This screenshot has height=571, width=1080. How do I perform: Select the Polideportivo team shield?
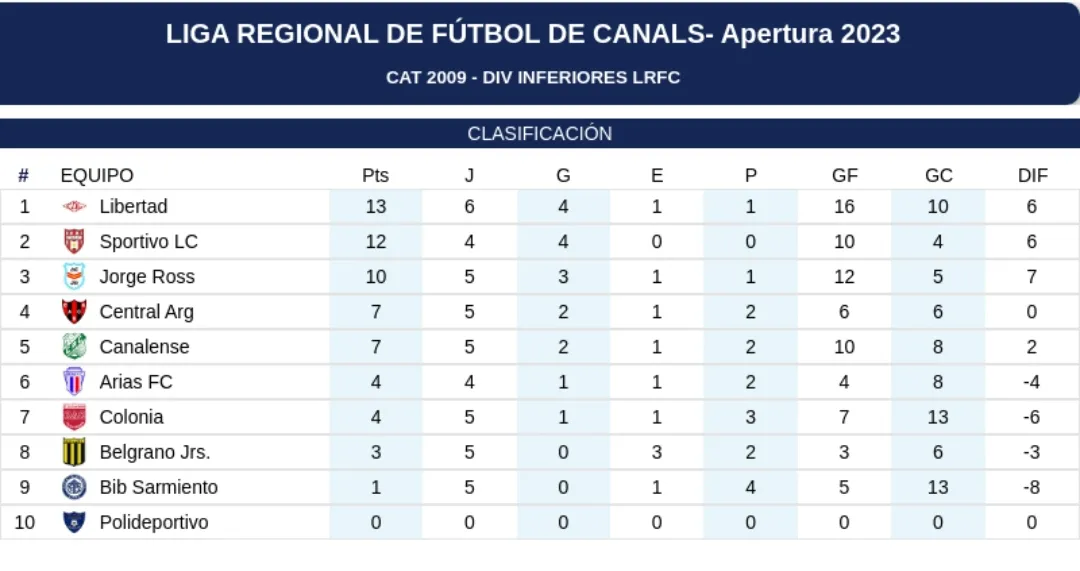75,522
